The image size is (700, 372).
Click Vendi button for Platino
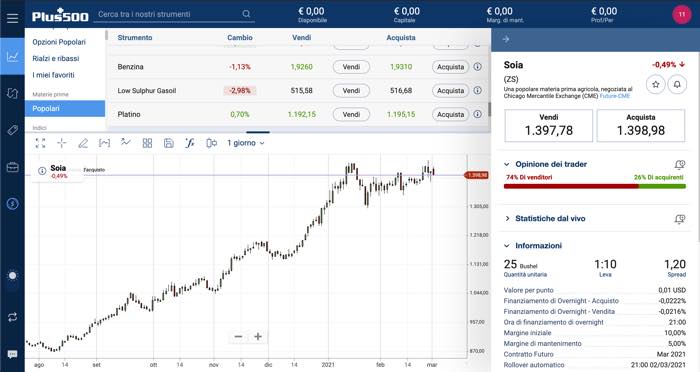pos(351,114)
